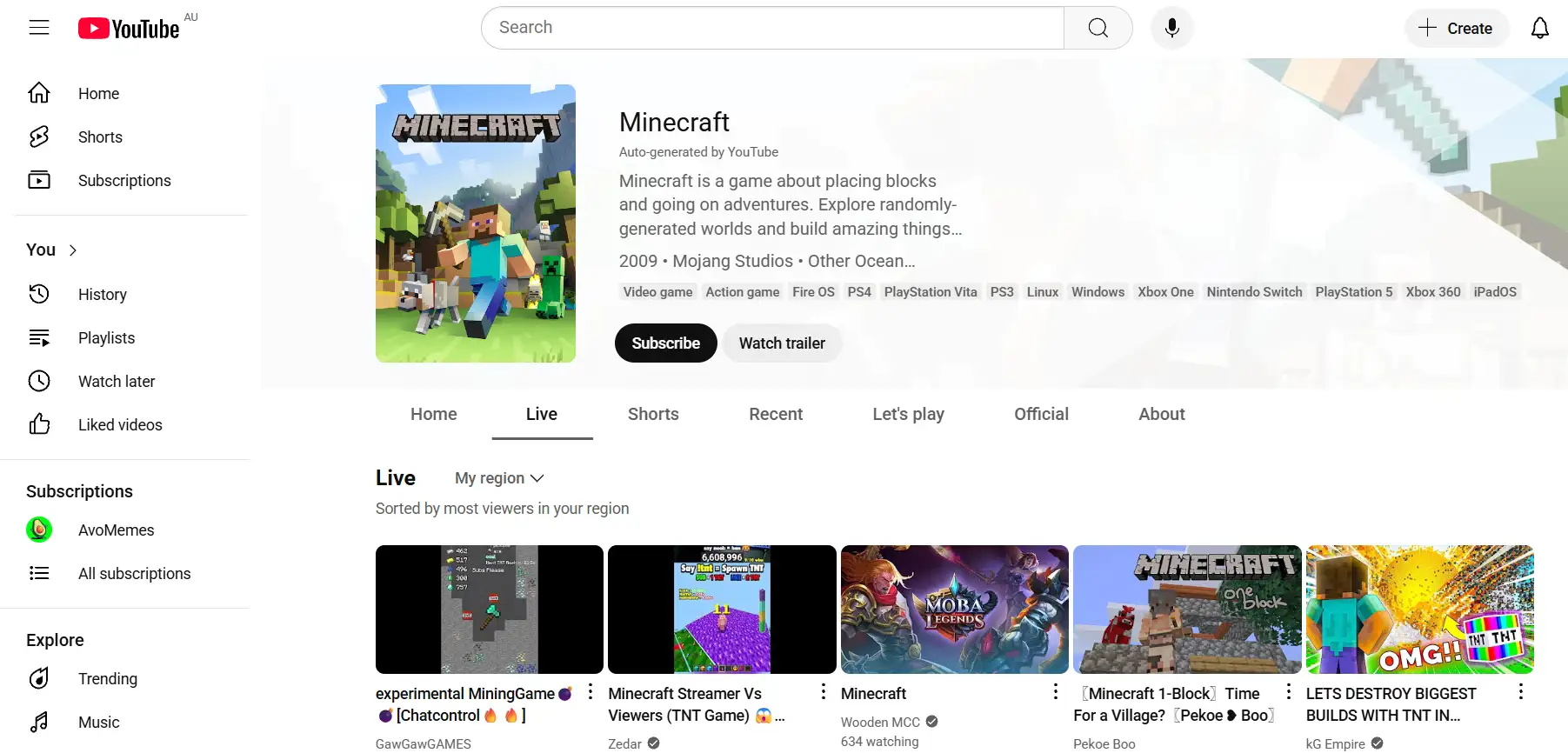Open the Recent tab
The image size is (1568, 753).
776,414
